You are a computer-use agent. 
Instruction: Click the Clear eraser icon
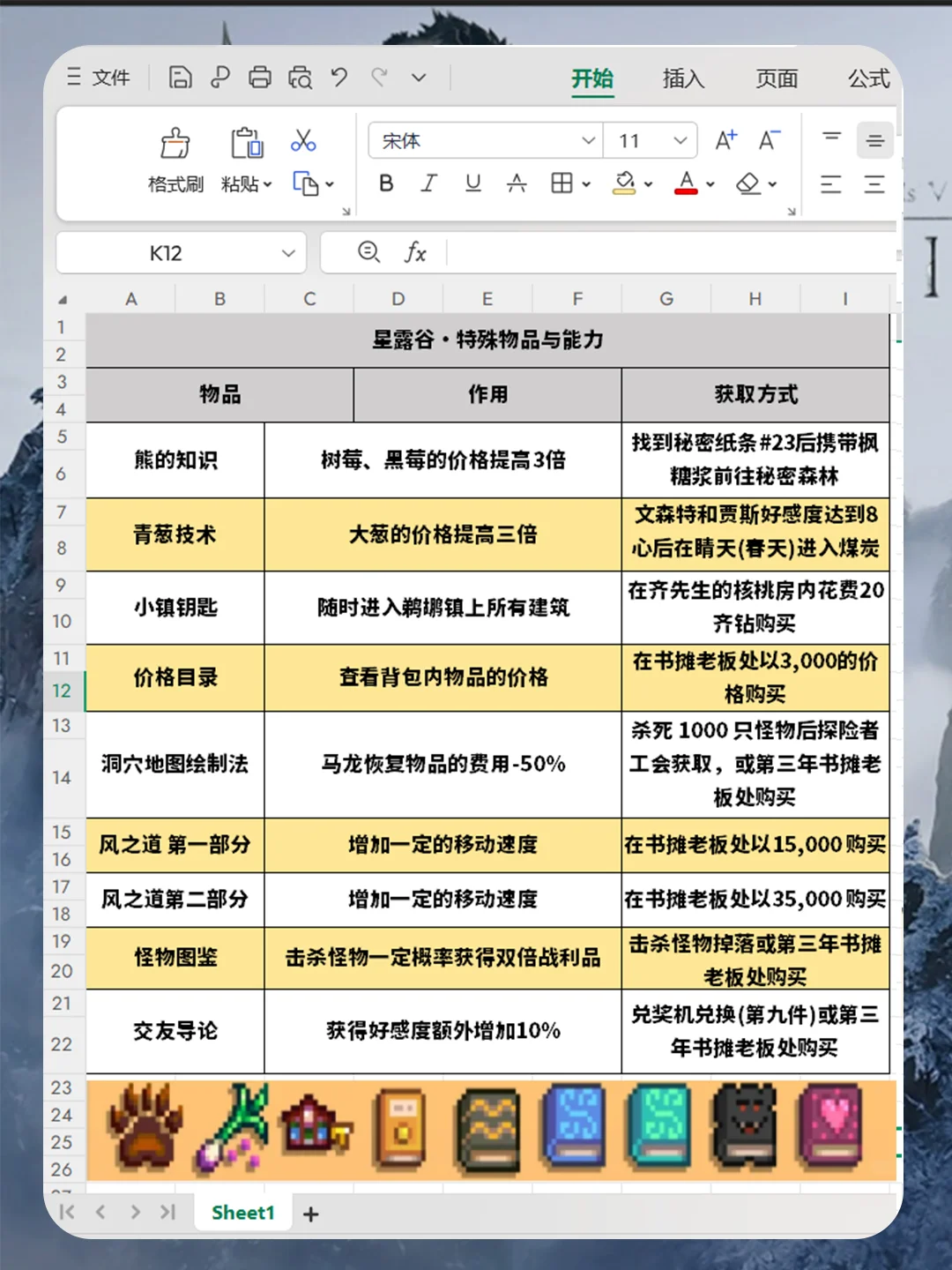[748, 183]
